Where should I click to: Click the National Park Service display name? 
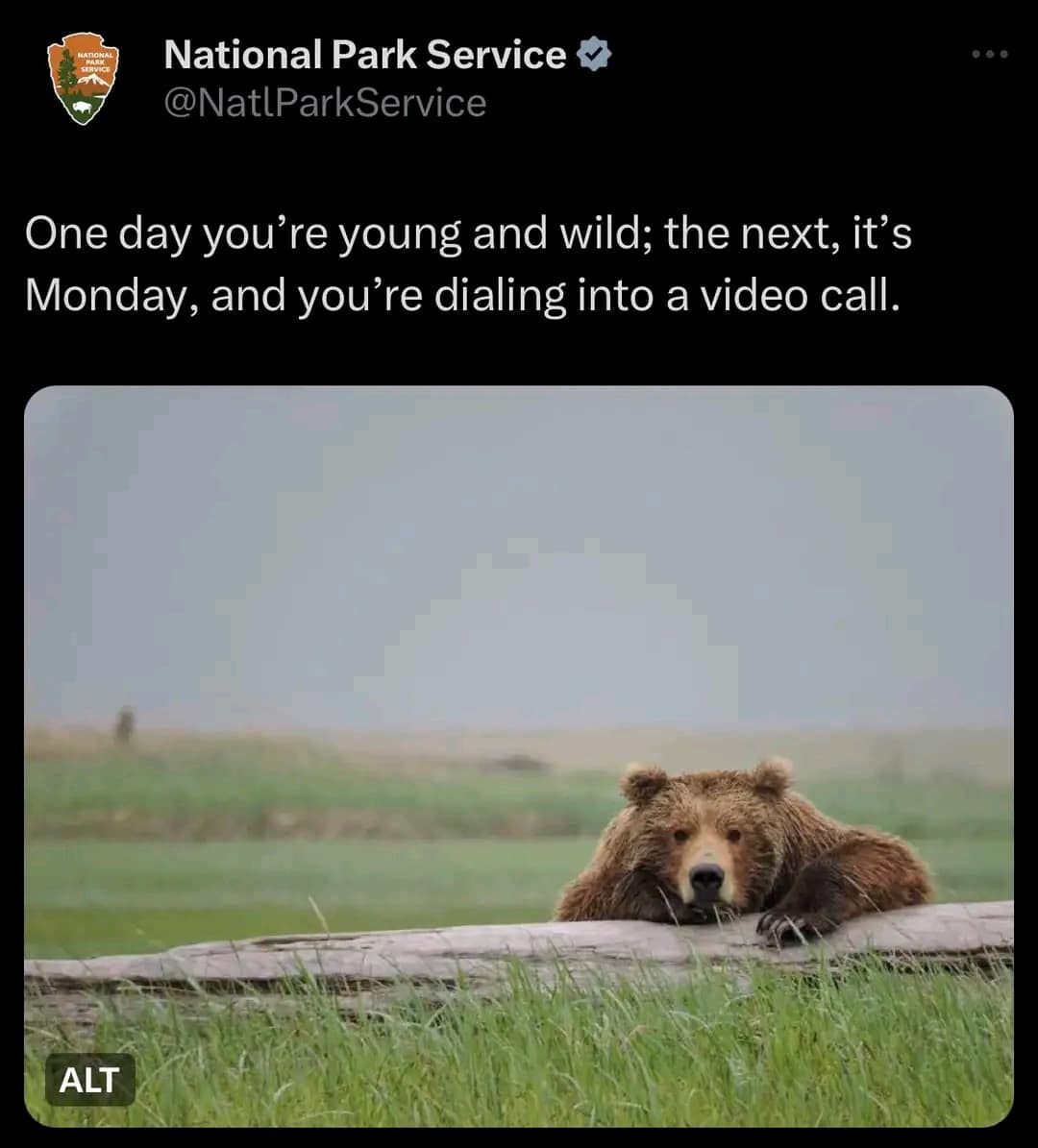coord(364,55)
